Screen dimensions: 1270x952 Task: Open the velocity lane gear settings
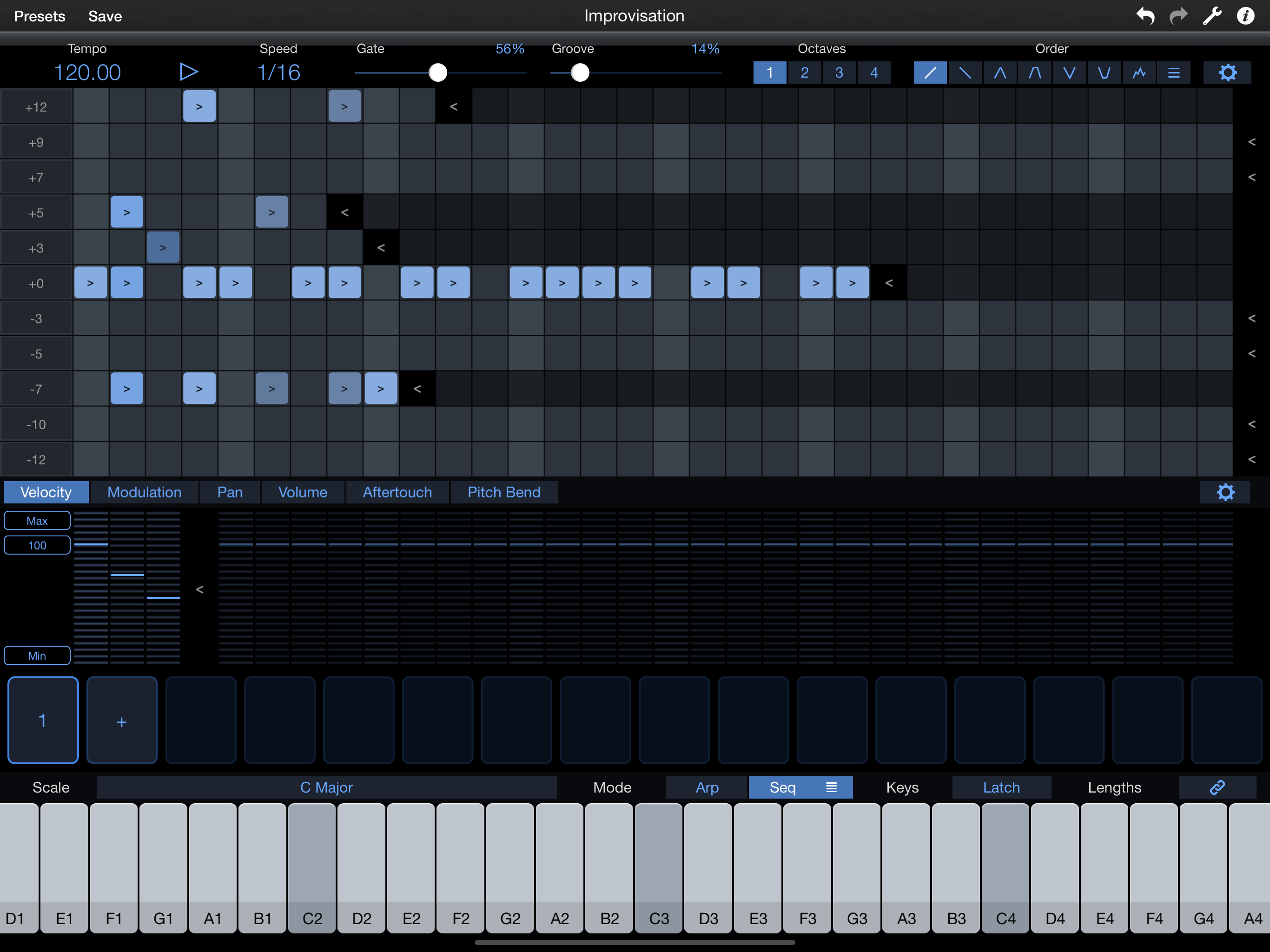click(1224, 492)
